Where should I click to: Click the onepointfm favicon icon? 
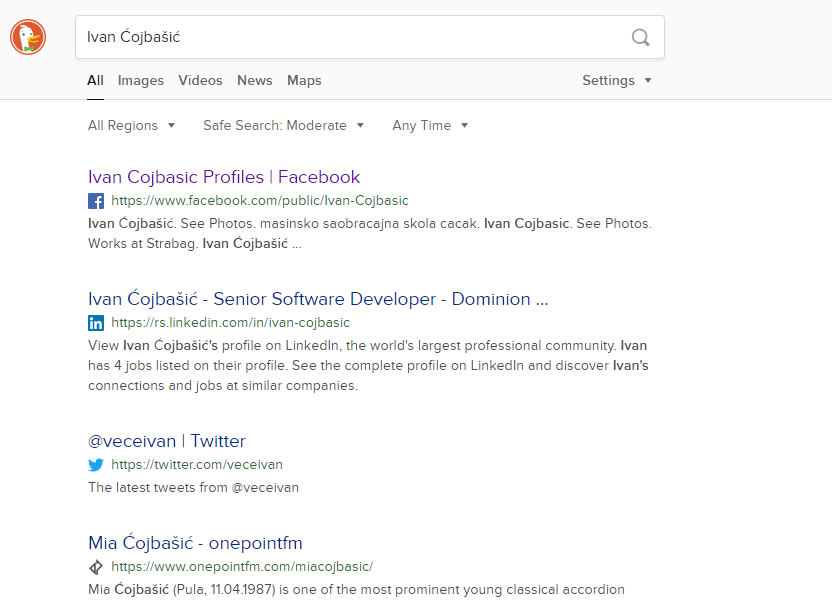pos(96,567)
